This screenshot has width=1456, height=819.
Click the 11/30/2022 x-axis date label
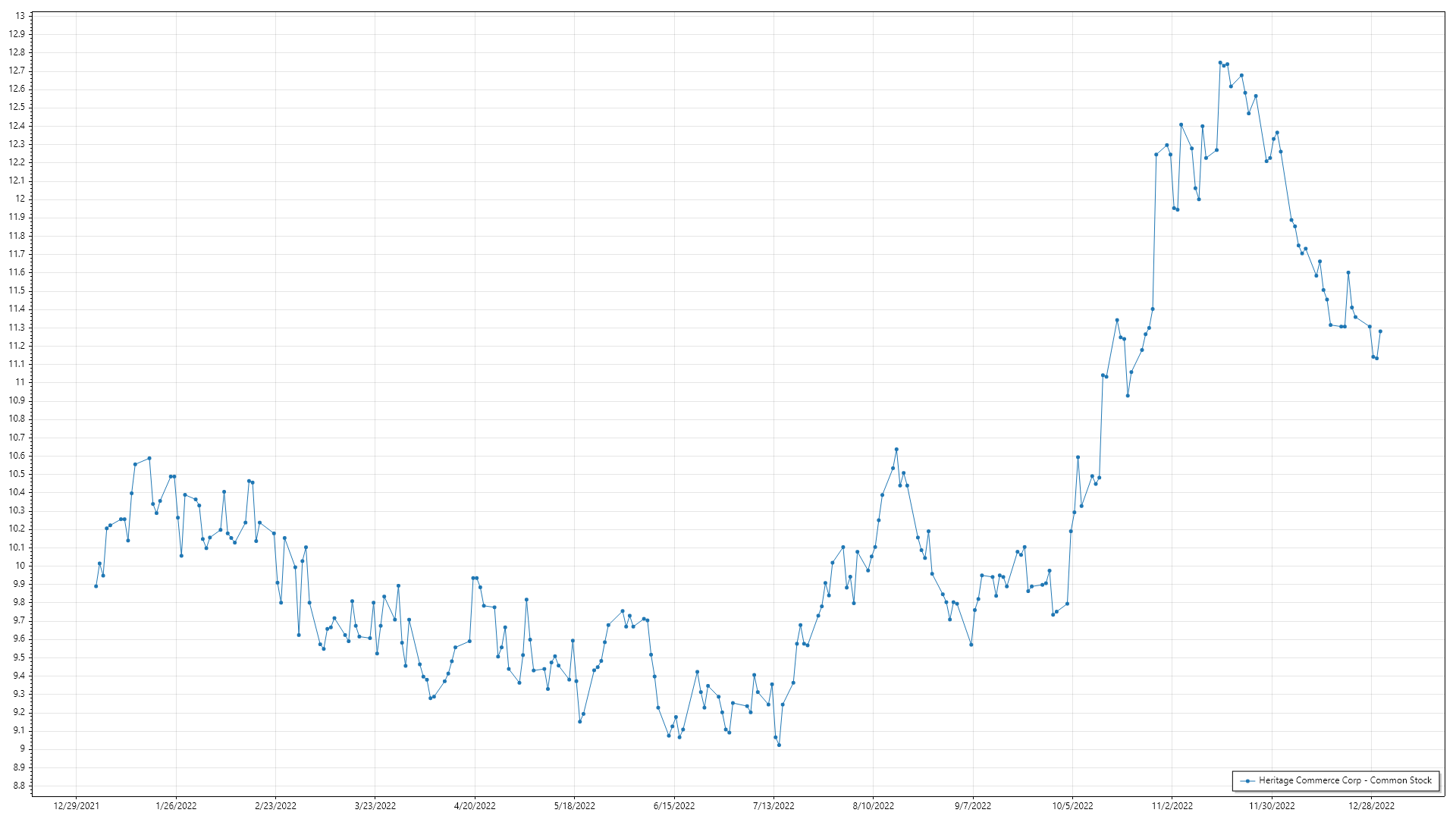(x=1272, y=805)
